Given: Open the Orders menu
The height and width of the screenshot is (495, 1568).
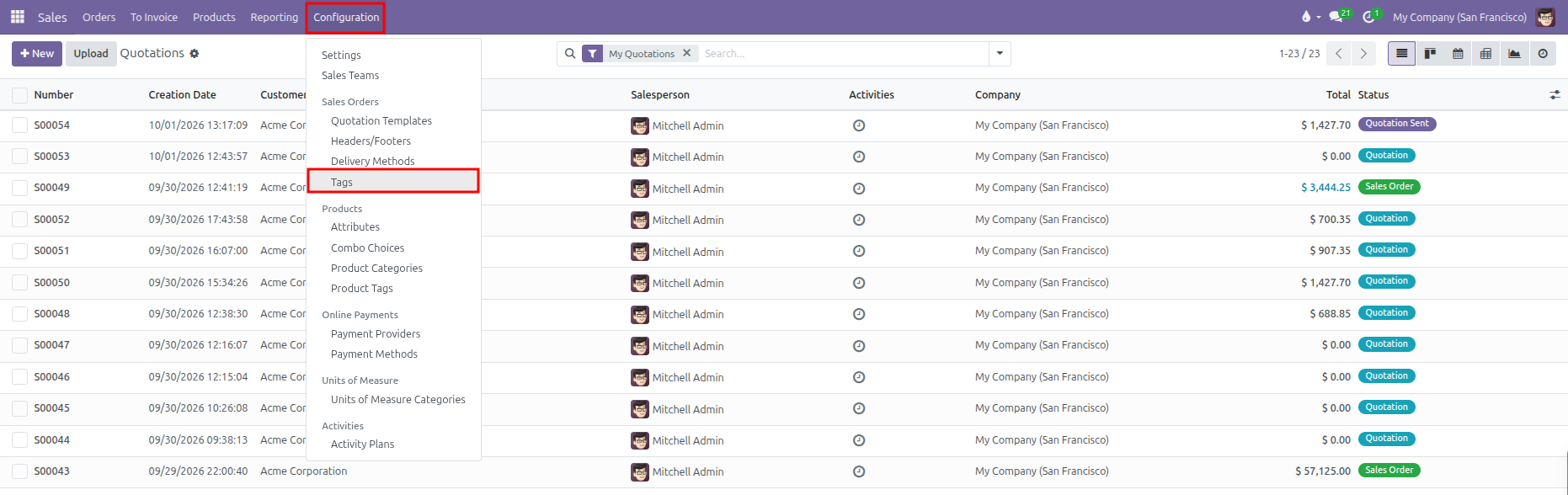Looking at the screenshot, I should click(x=99, y=17).
